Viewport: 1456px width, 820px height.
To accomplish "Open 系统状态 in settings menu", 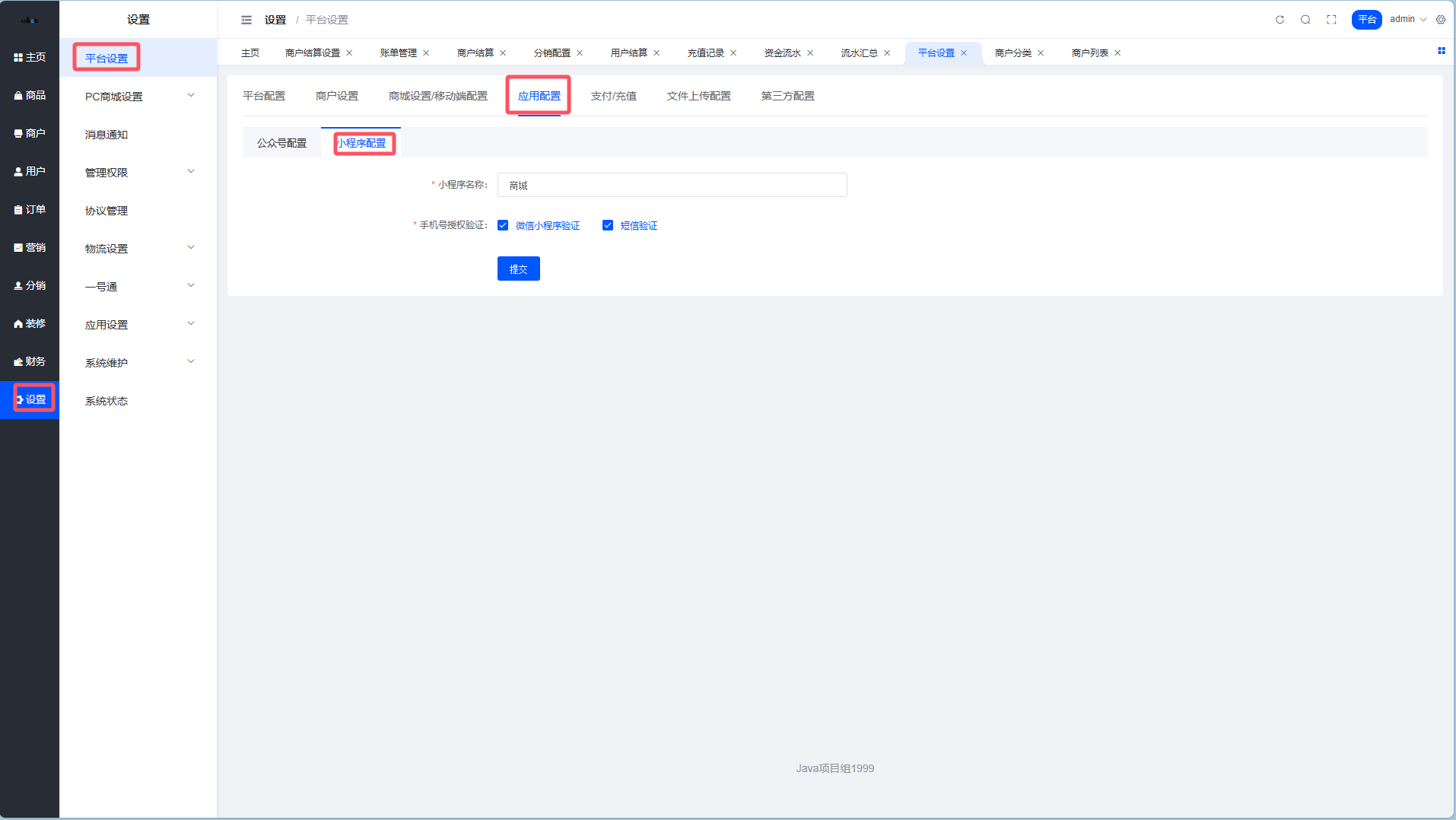I will (106, 401).
